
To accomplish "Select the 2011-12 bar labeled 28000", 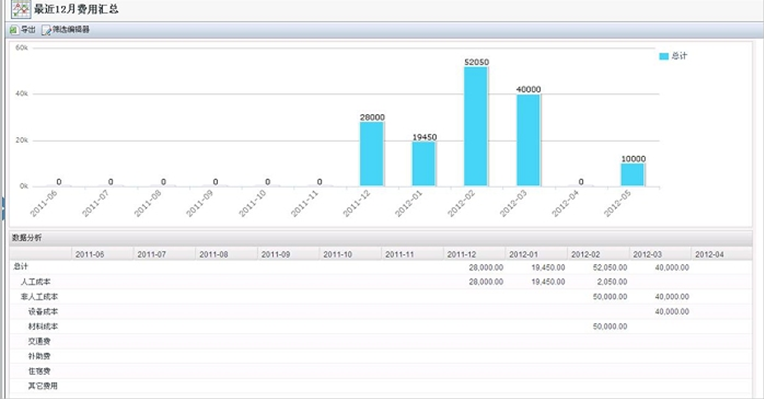I will tap(372, 154).
